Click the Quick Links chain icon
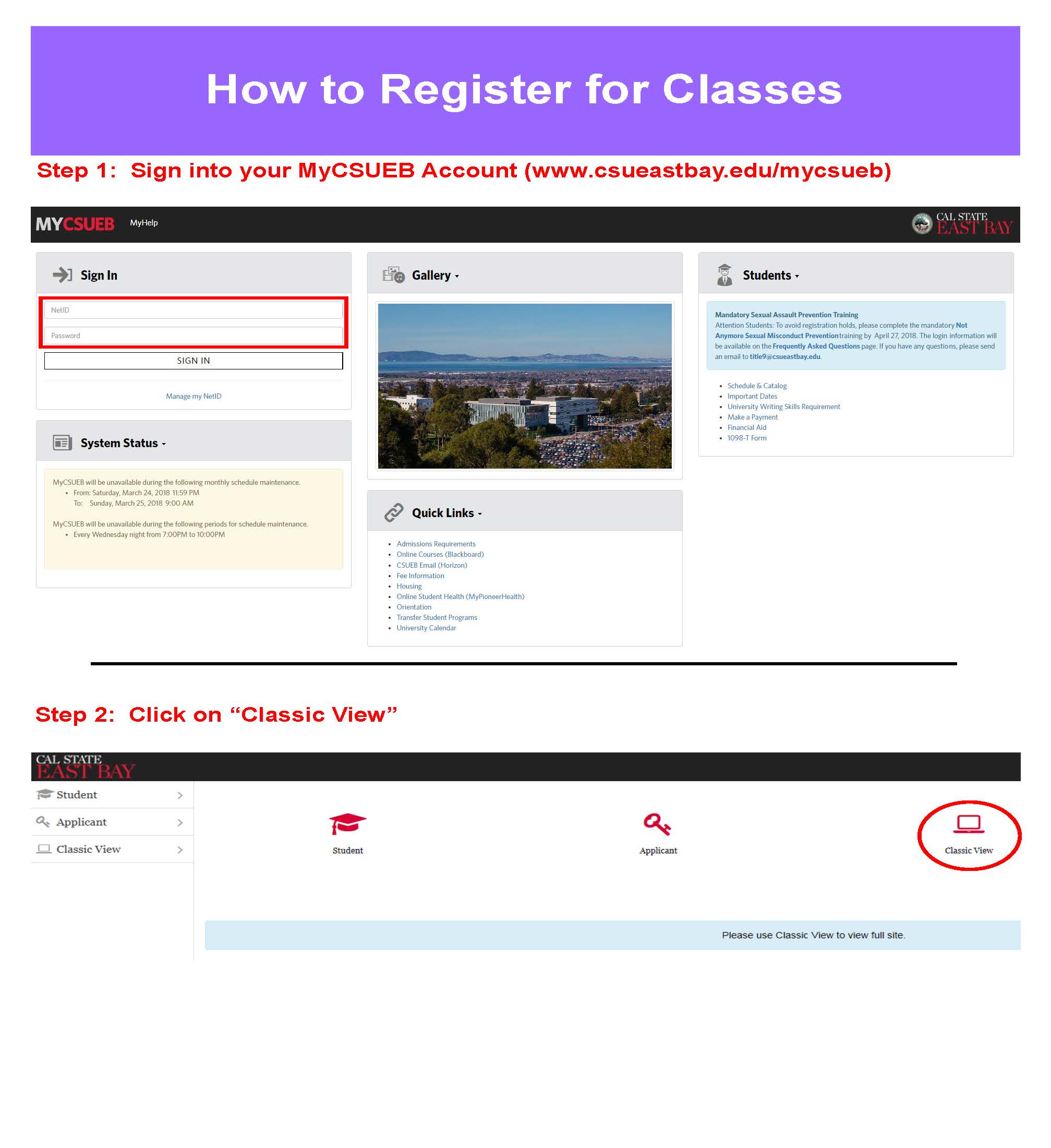The image size is (1051, 1148). (x=397, y=511)
